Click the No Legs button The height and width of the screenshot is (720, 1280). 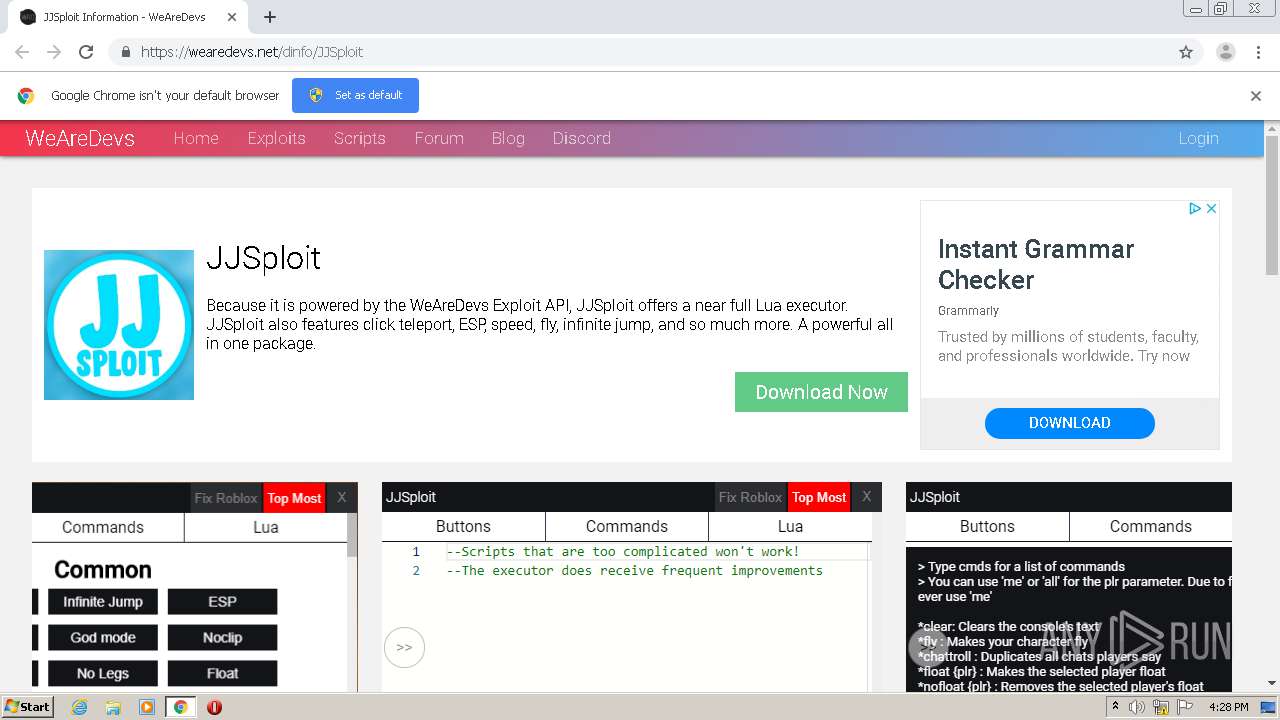103,674
